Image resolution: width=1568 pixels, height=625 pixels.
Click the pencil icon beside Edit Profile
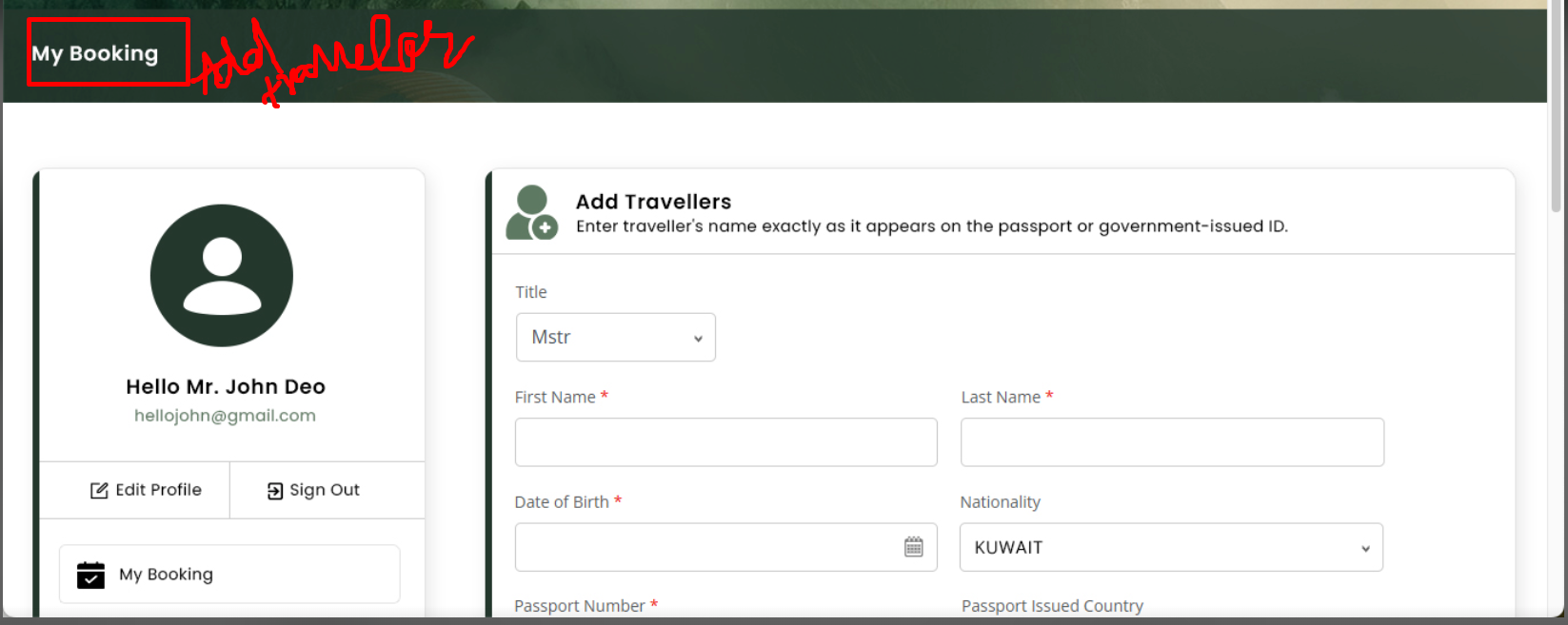(x=99, y=491)
